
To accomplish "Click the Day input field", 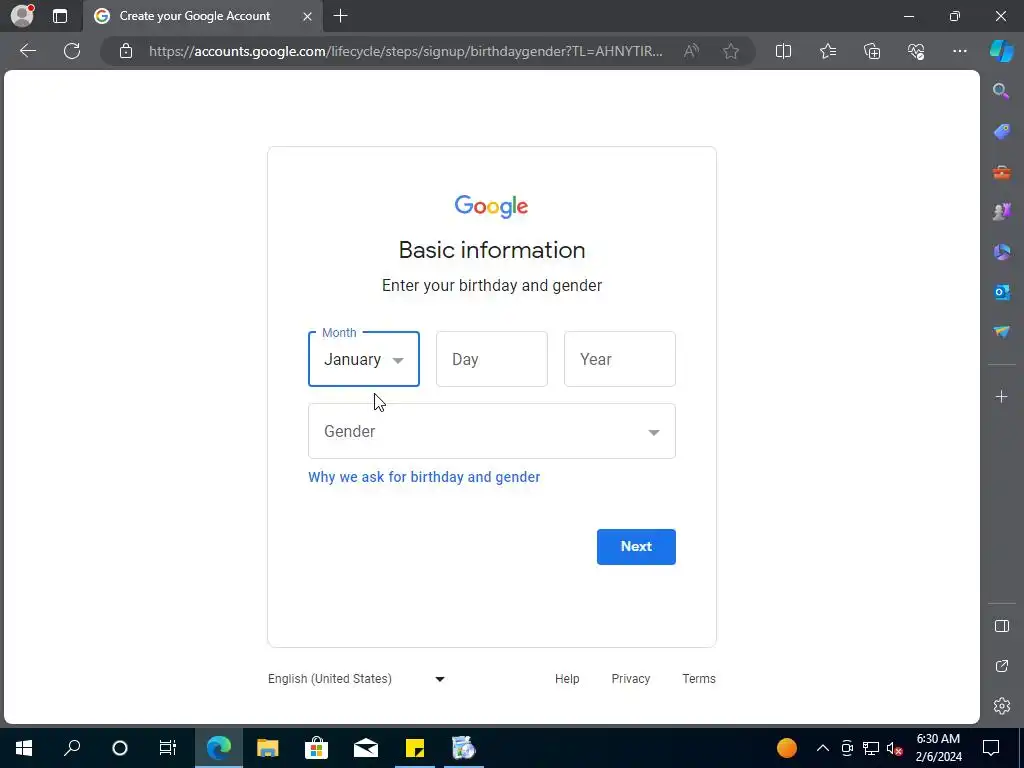I will [492, 359].
